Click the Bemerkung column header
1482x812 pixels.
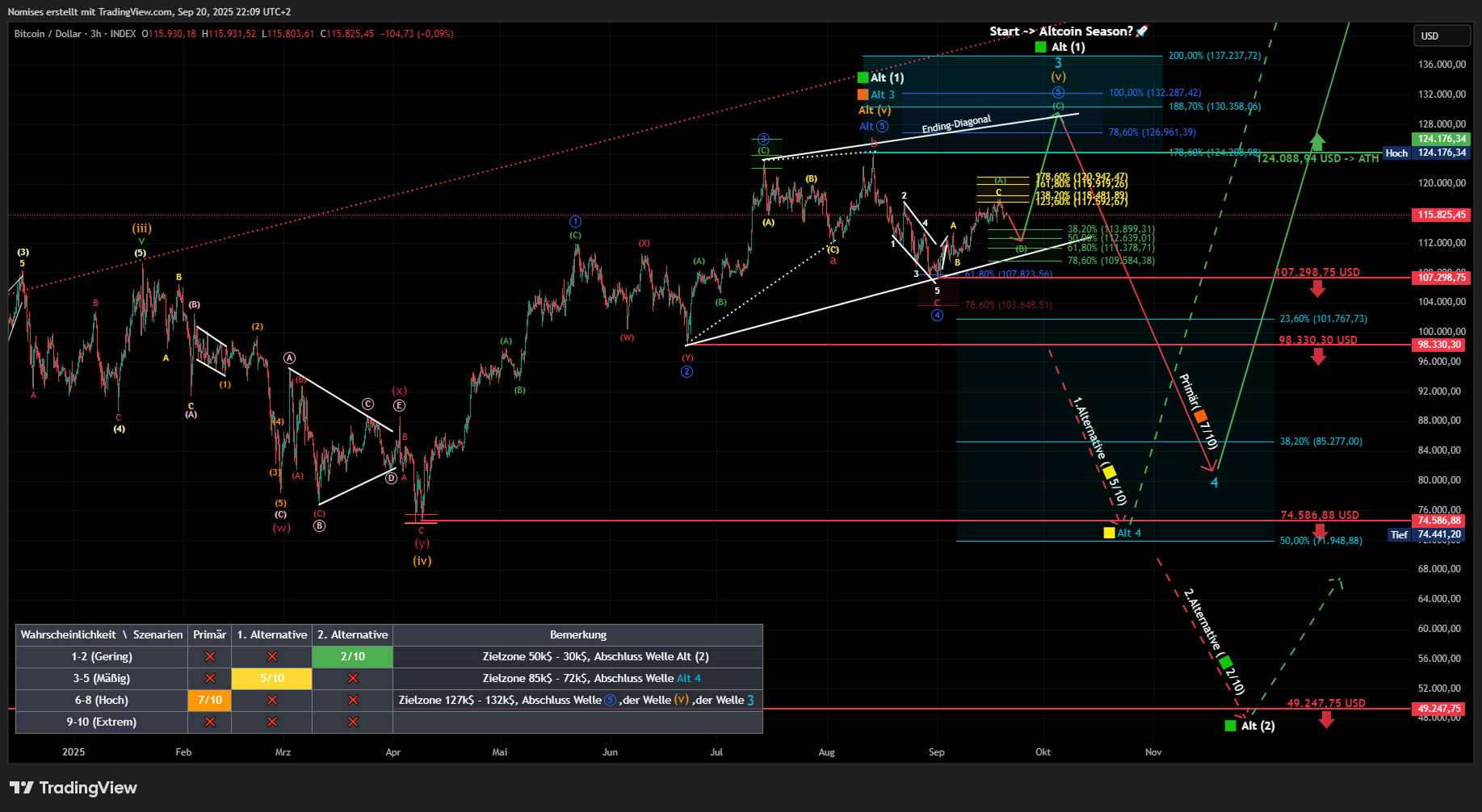click(577, 635)
